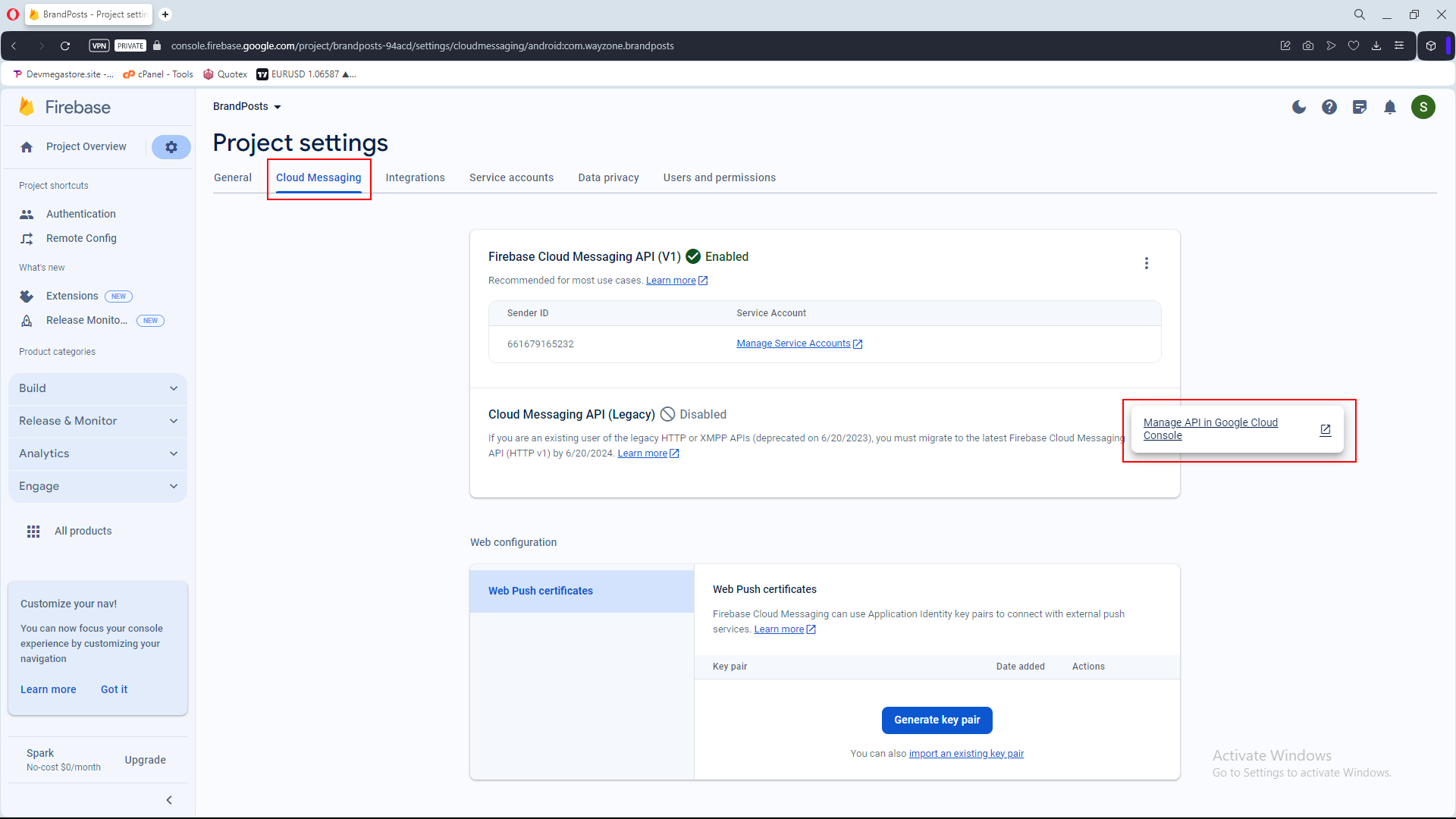The image size is (1456, 819).
Task: Open release notes feedback icon
Action: click(x=1360, y=107)
